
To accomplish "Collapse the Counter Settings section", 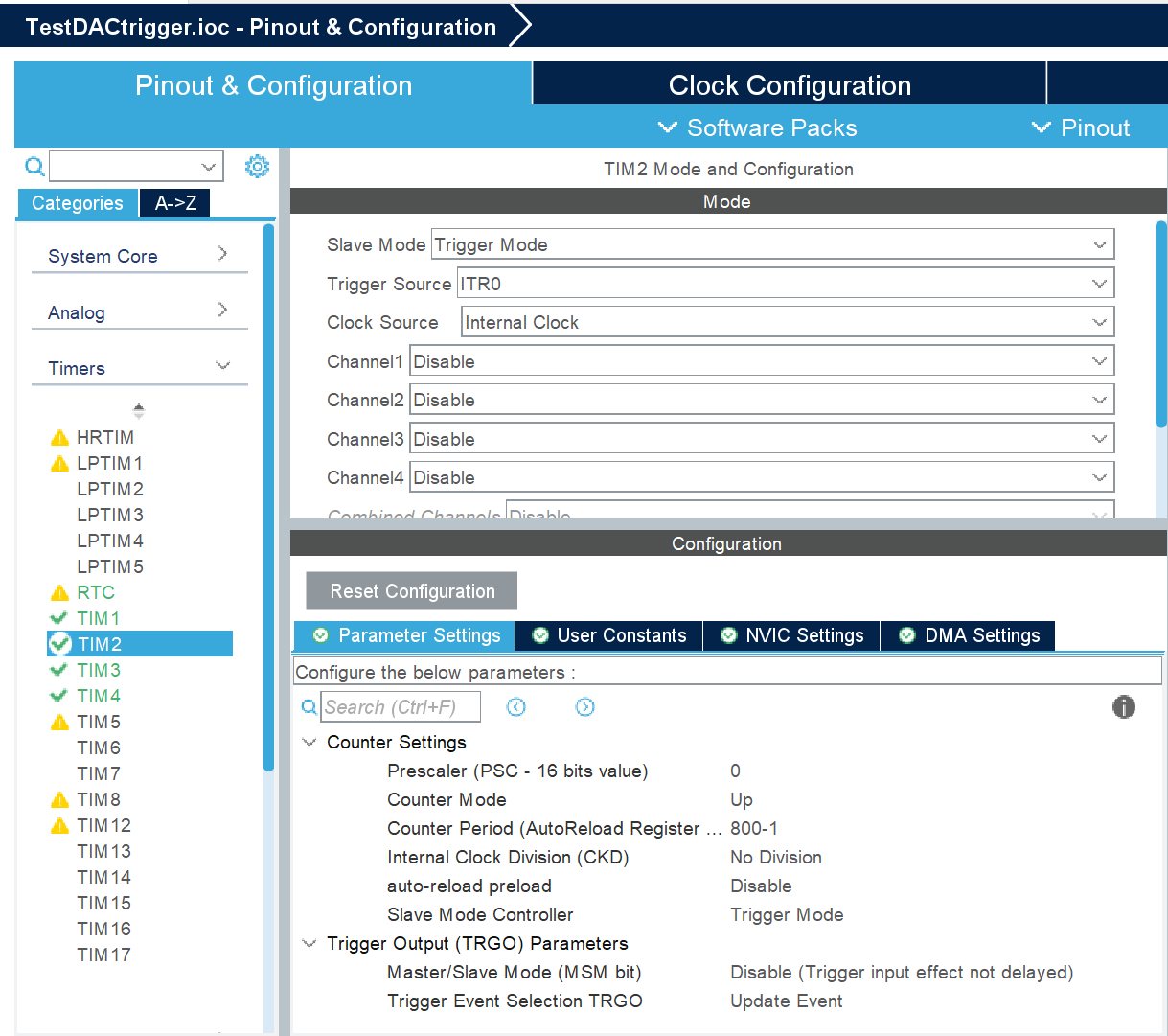I will click(x=309, y=742).
